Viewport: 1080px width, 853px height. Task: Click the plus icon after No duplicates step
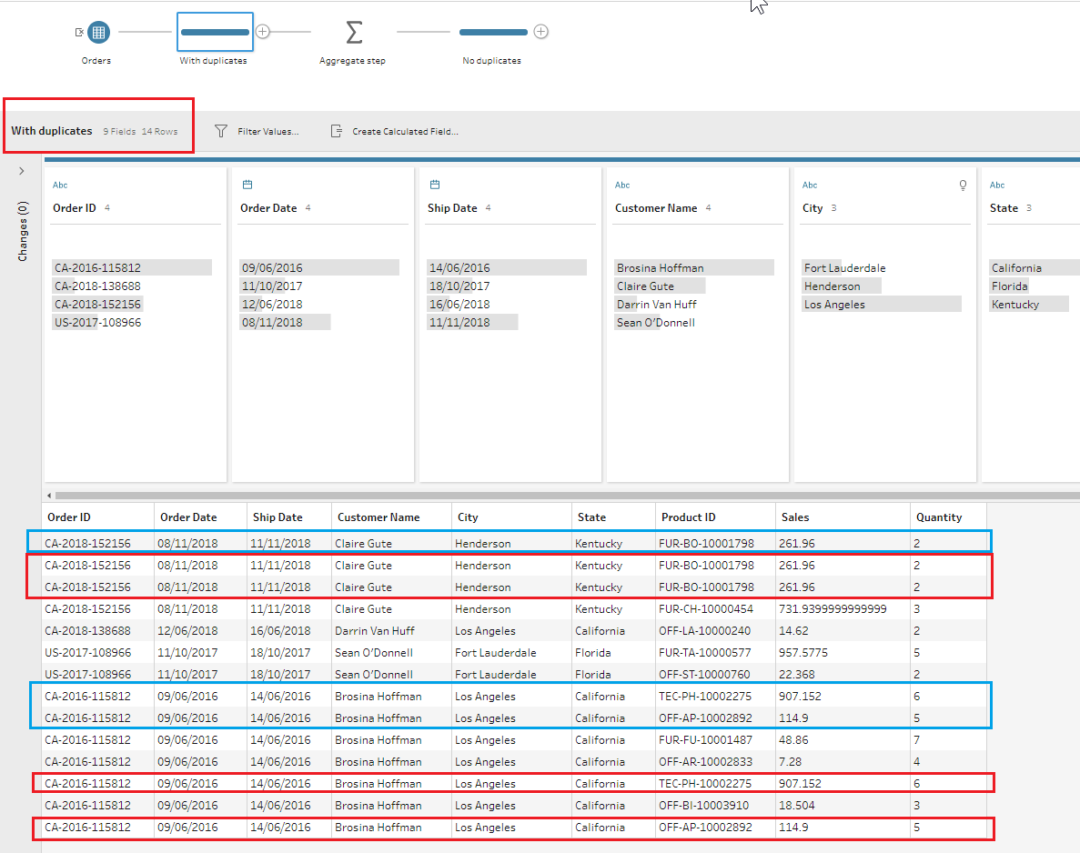pos(541,31)
